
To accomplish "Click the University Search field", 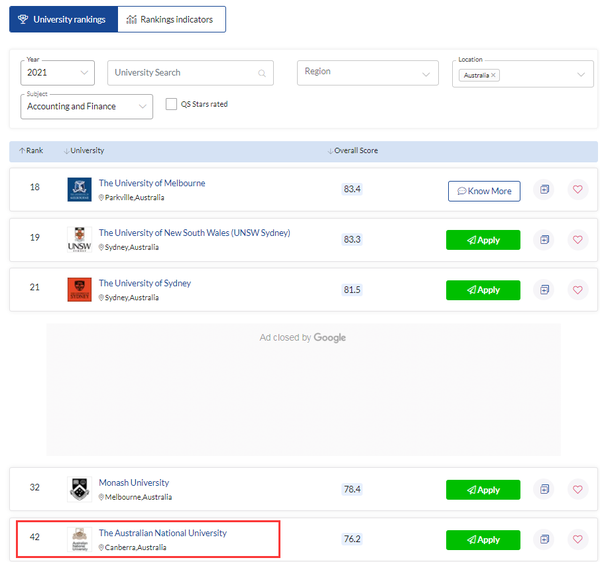I will pos(190,73).
